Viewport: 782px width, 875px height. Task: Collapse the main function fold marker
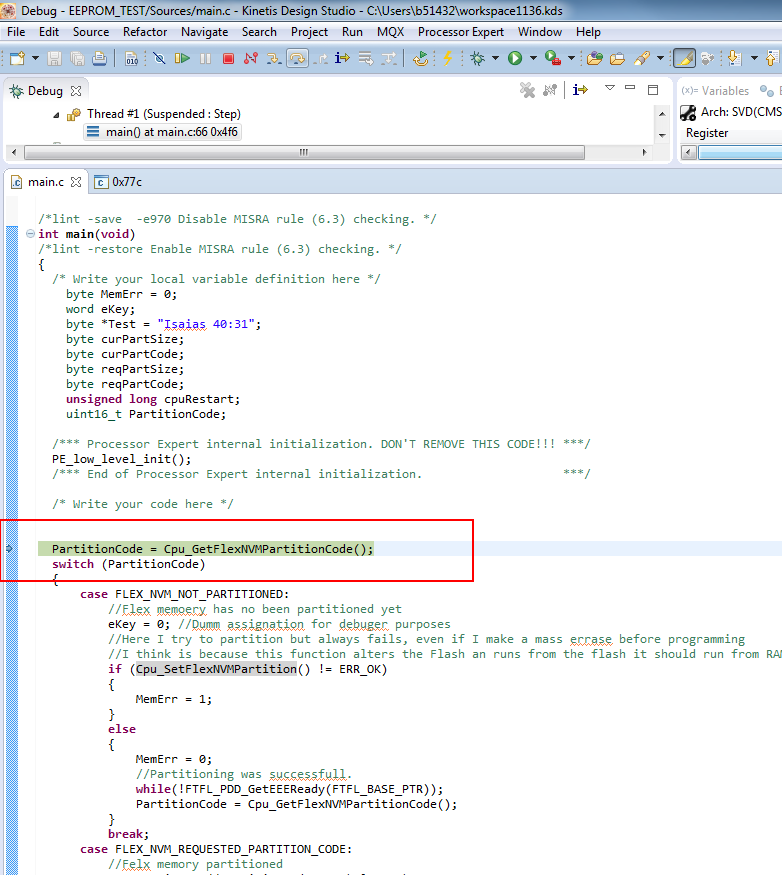click(31, 234)
